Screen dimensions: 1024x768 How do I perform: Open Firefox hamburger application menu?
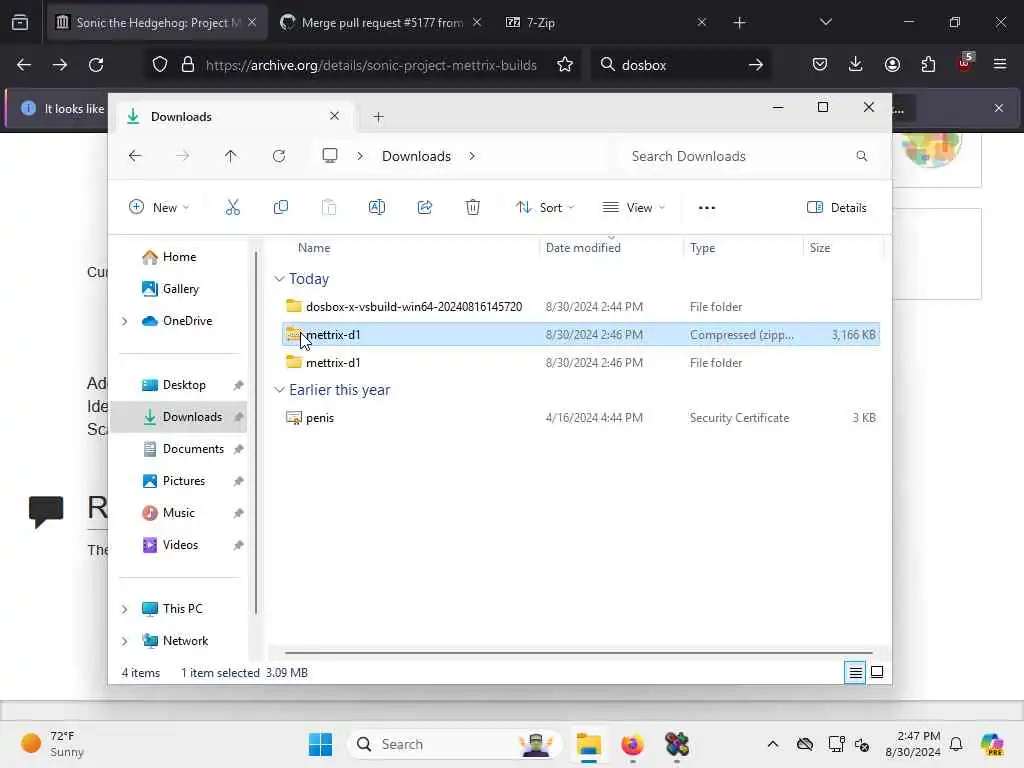[1000, 64]
